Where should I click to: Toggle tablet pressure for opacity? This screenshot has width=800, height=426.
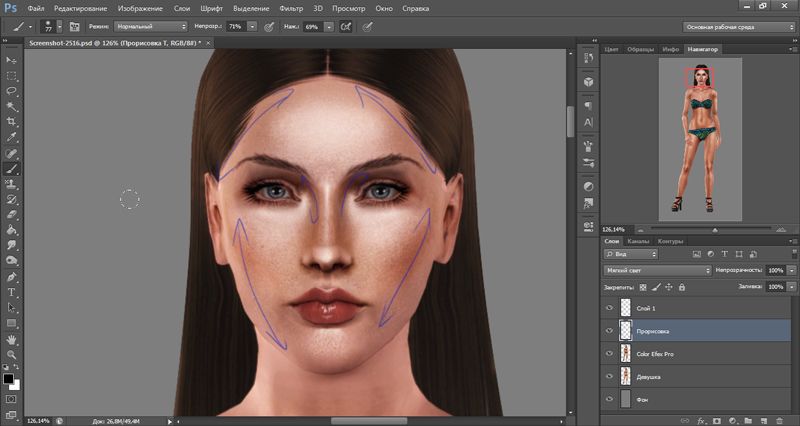269,27
